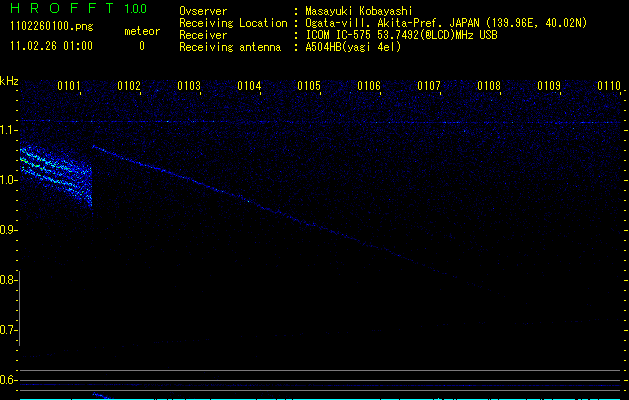Click time marker 0108
Image resolution: width=629 pixels, height=400 pixels.
[x=489, y=86]
